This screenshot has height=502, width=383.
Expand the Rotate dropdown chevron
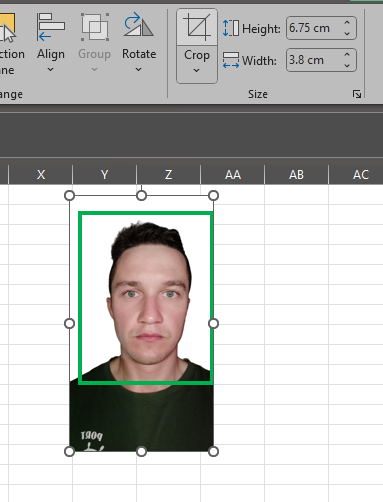[139, 69]
